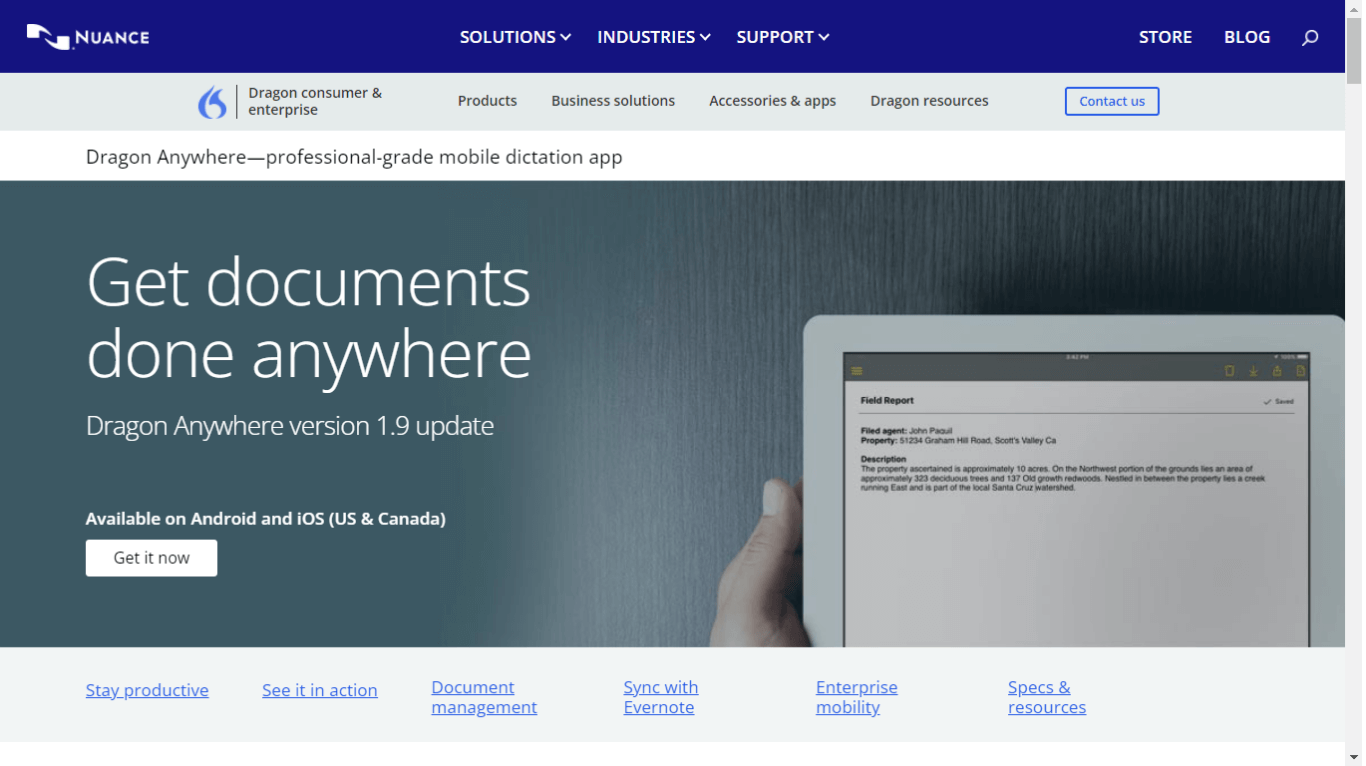
Task: Follow the Stay productive link
Action: [x=147, y=690]
